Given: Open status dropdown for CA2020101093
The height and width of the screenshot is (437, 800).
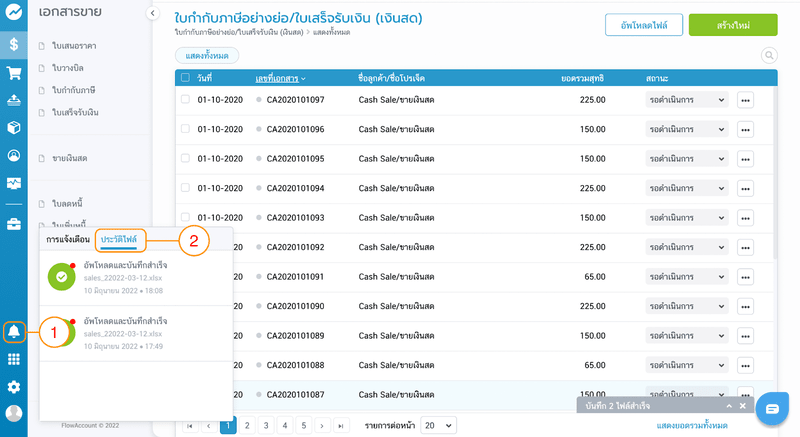Looking at the screenshot, I should click(687, 218).
